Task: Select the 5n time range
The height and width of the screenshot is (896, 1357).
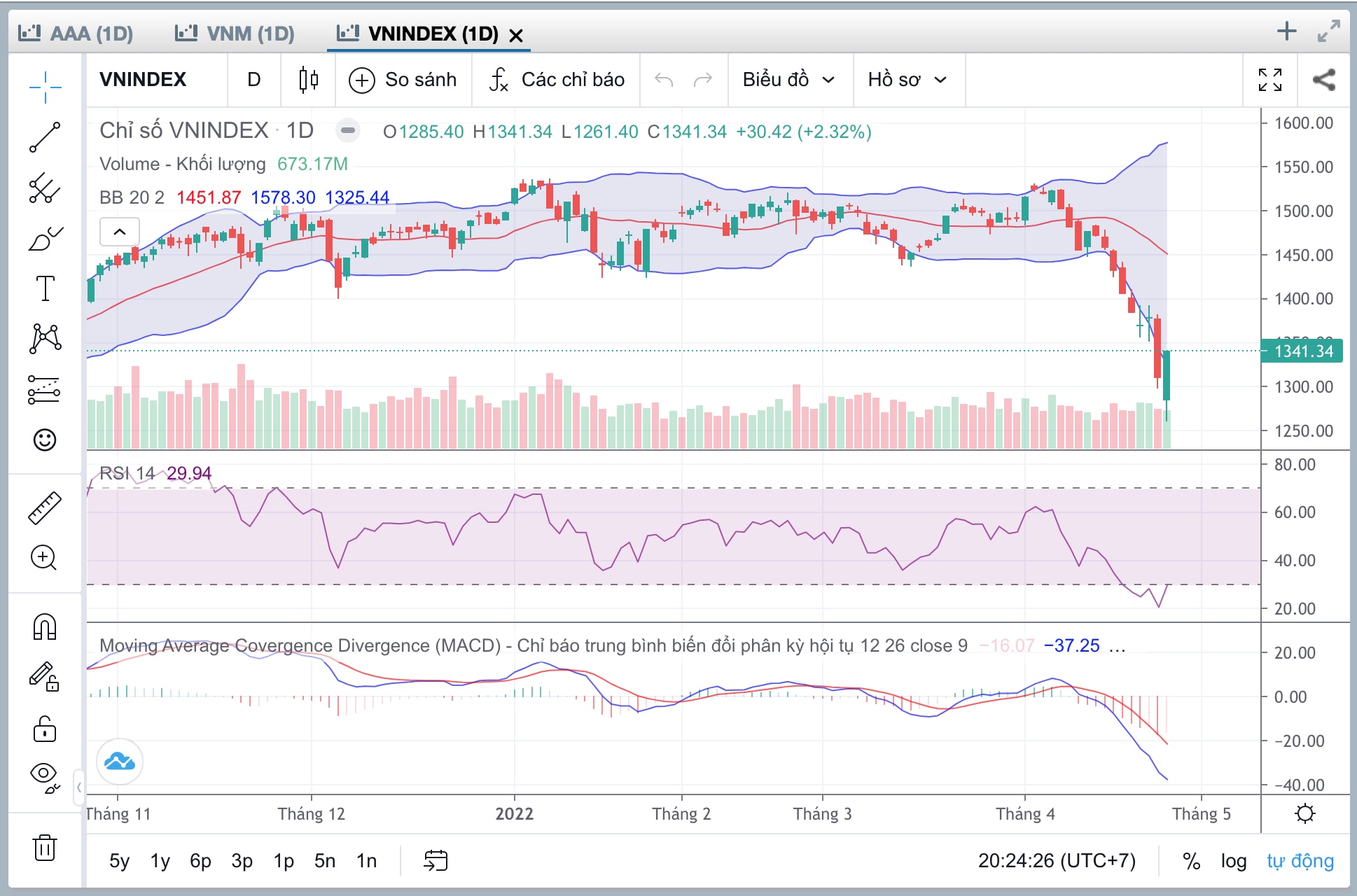Action: coord(325,860)
